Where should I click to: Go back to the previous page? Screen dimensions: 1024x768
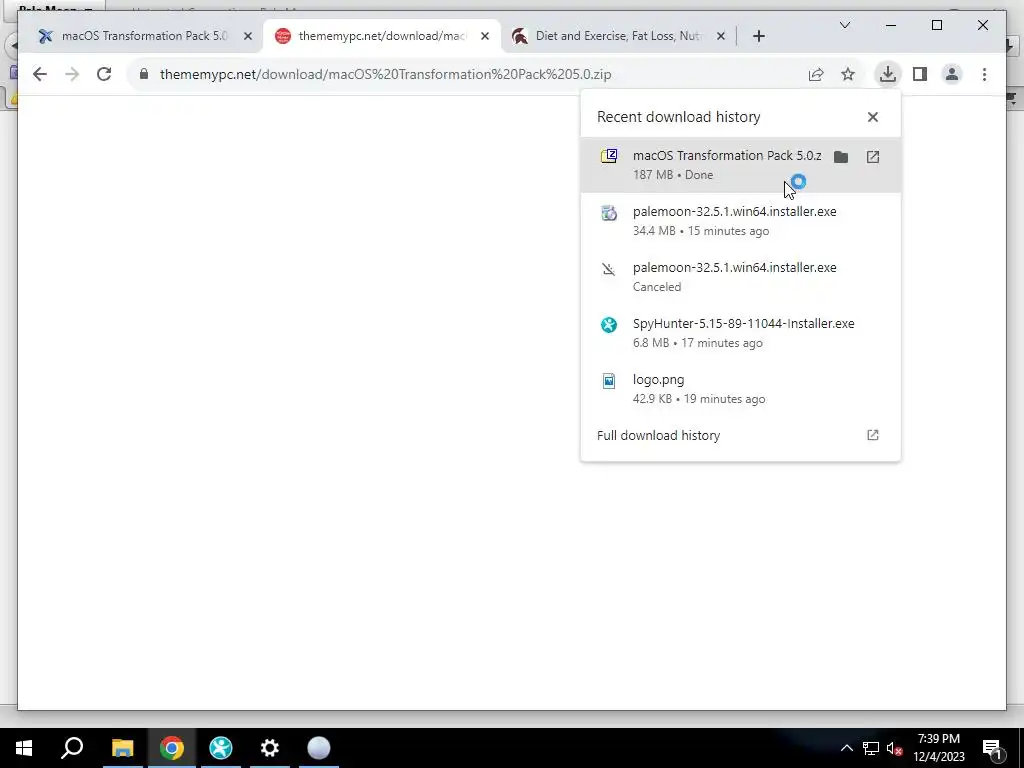pos(40,74)
